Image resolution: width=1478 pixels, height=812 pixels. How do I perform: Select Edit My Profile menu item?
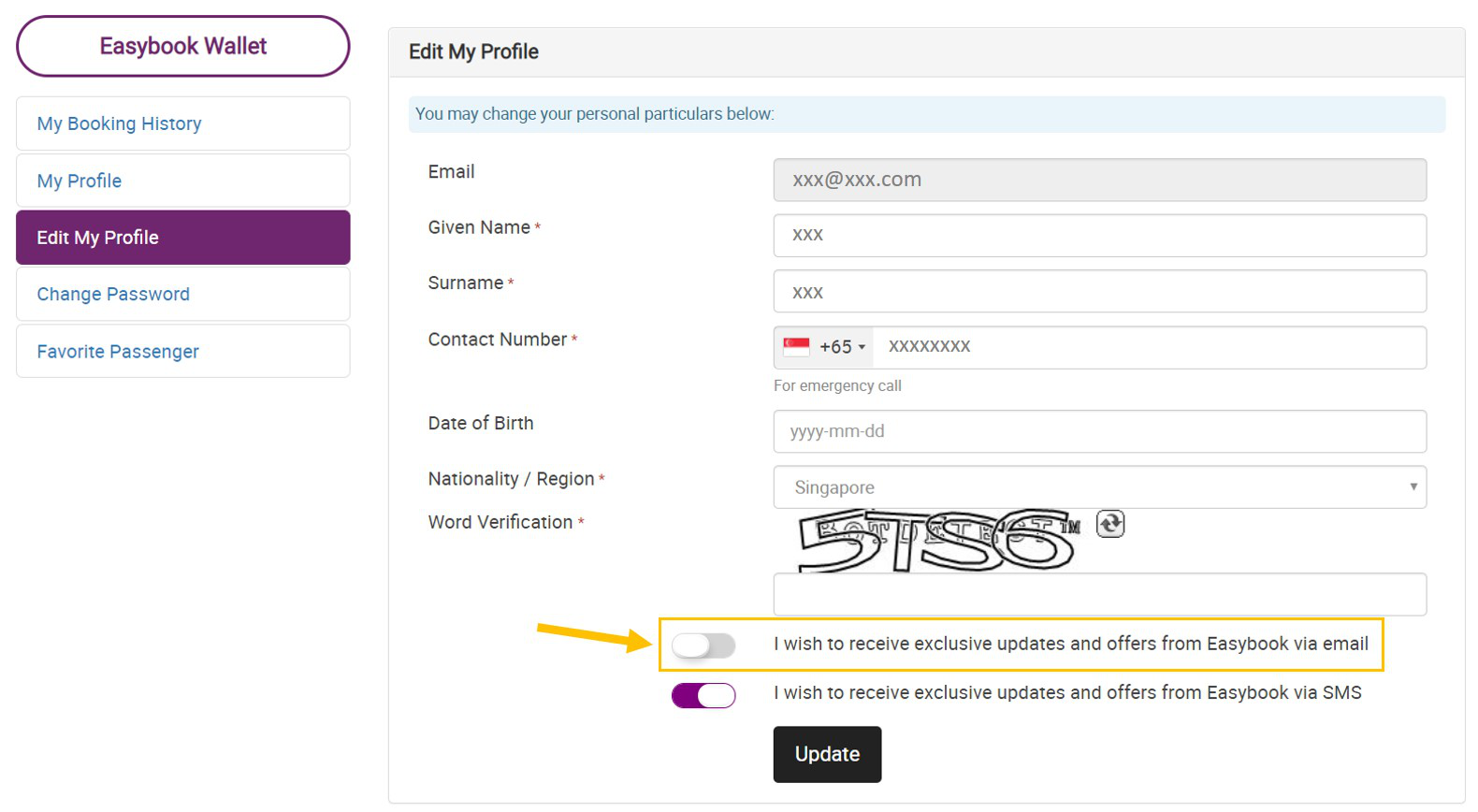click(x=183, y=238)
